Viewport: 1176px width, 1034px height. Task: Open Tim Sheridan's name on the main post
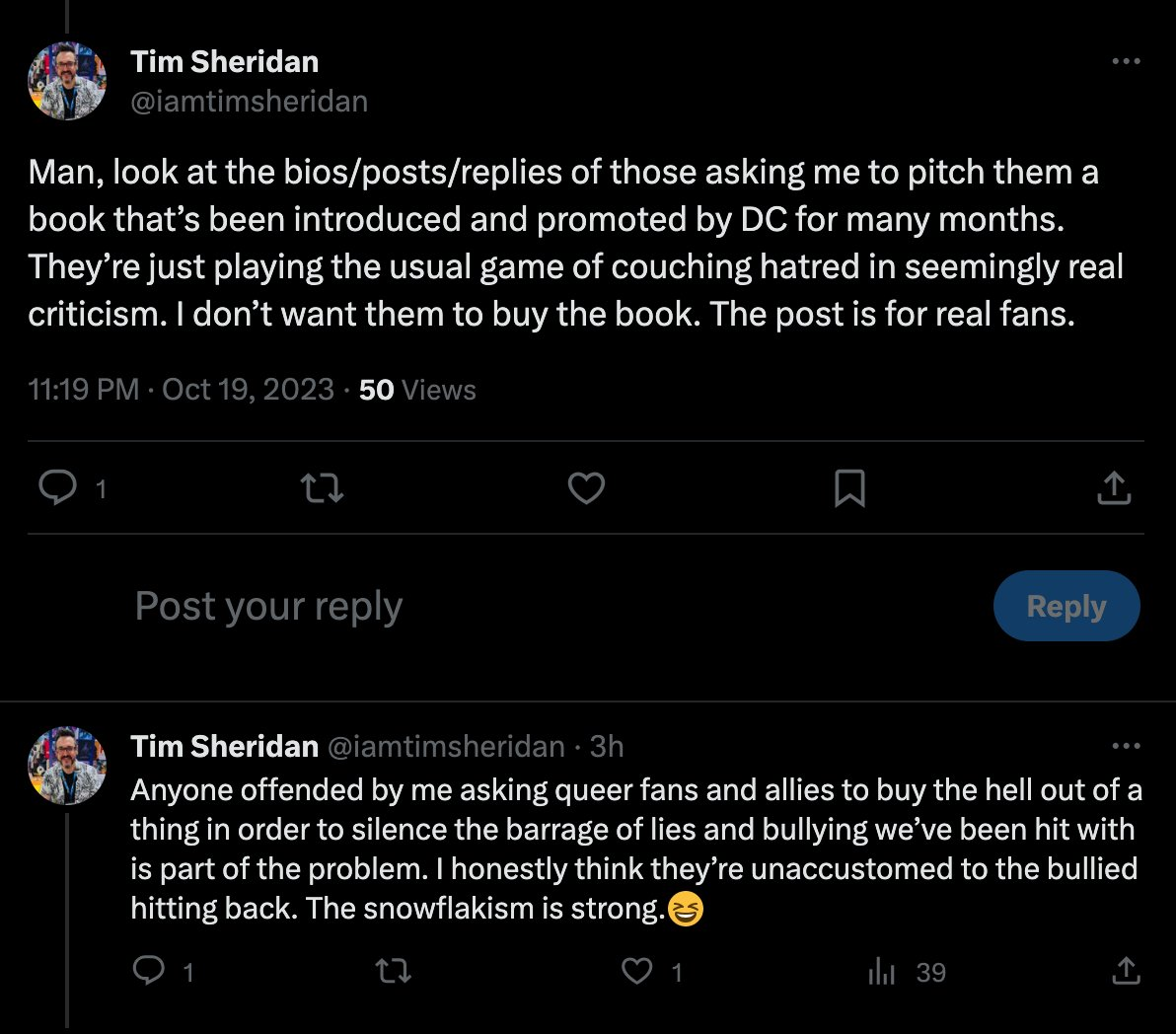224,61
